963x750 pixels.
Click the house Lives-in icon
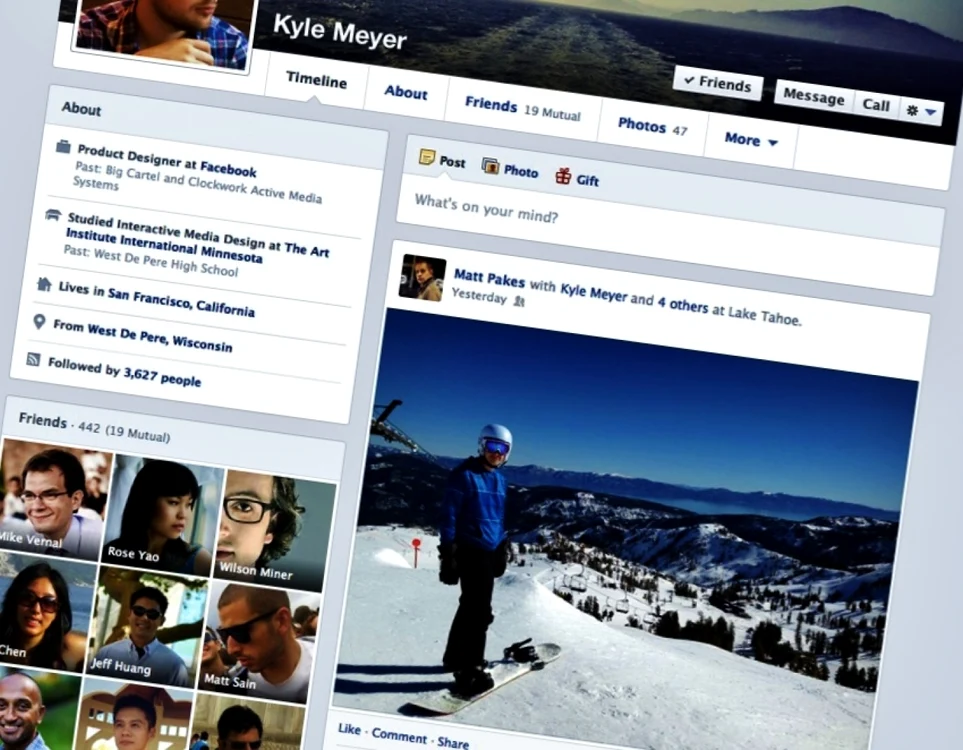point(44,284)
